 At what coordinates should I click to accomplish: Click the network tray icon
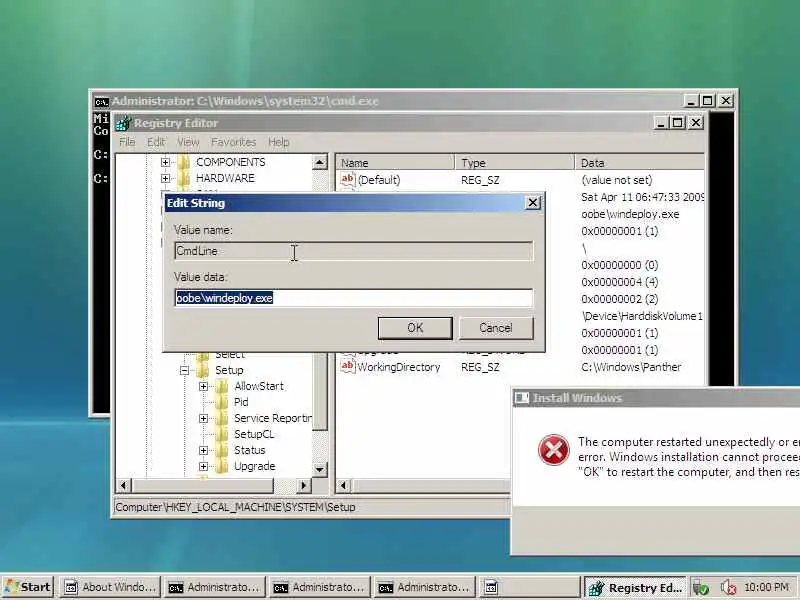click(702, 588)
